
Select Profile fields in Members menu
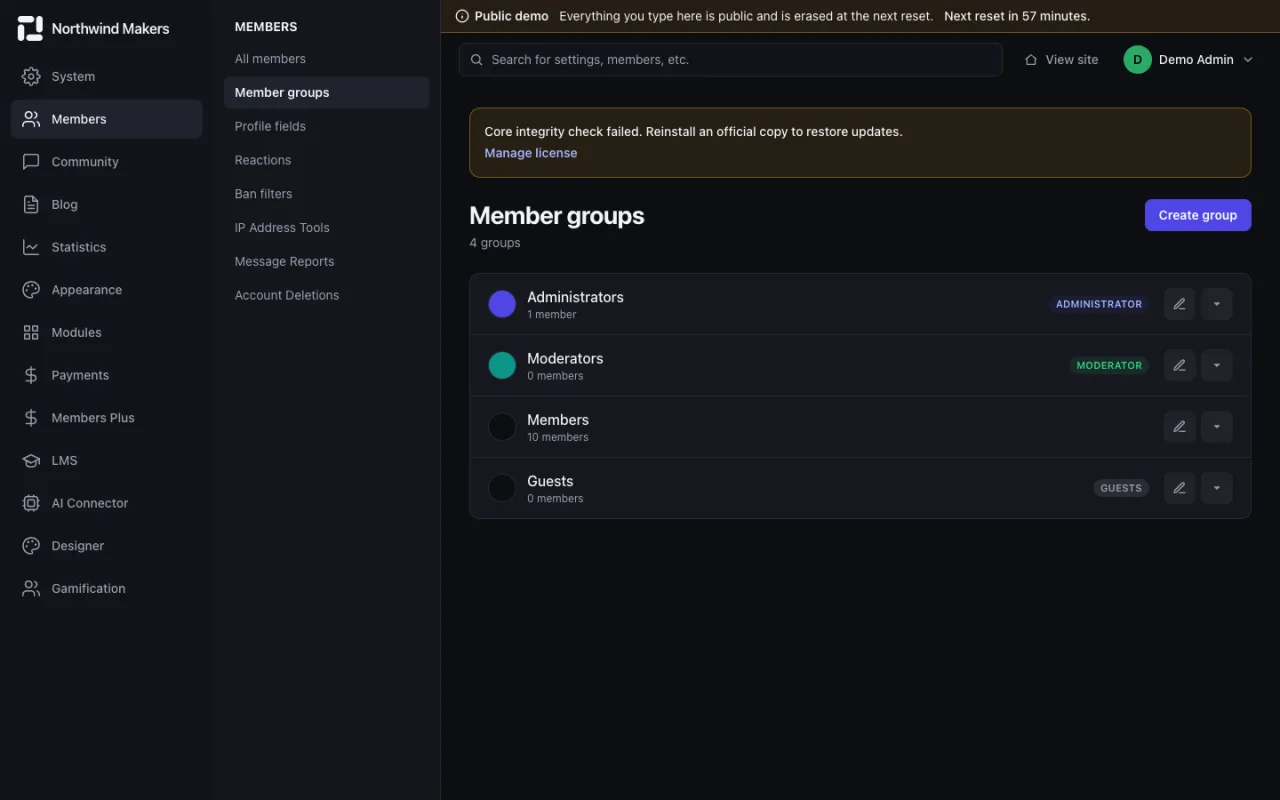click(326, 126)
